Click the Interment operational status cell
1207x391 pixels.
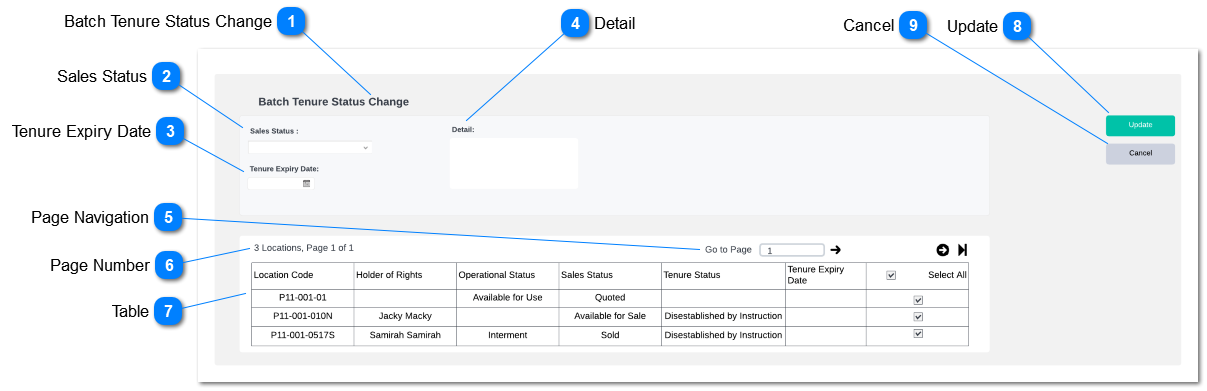pos(507,335)
